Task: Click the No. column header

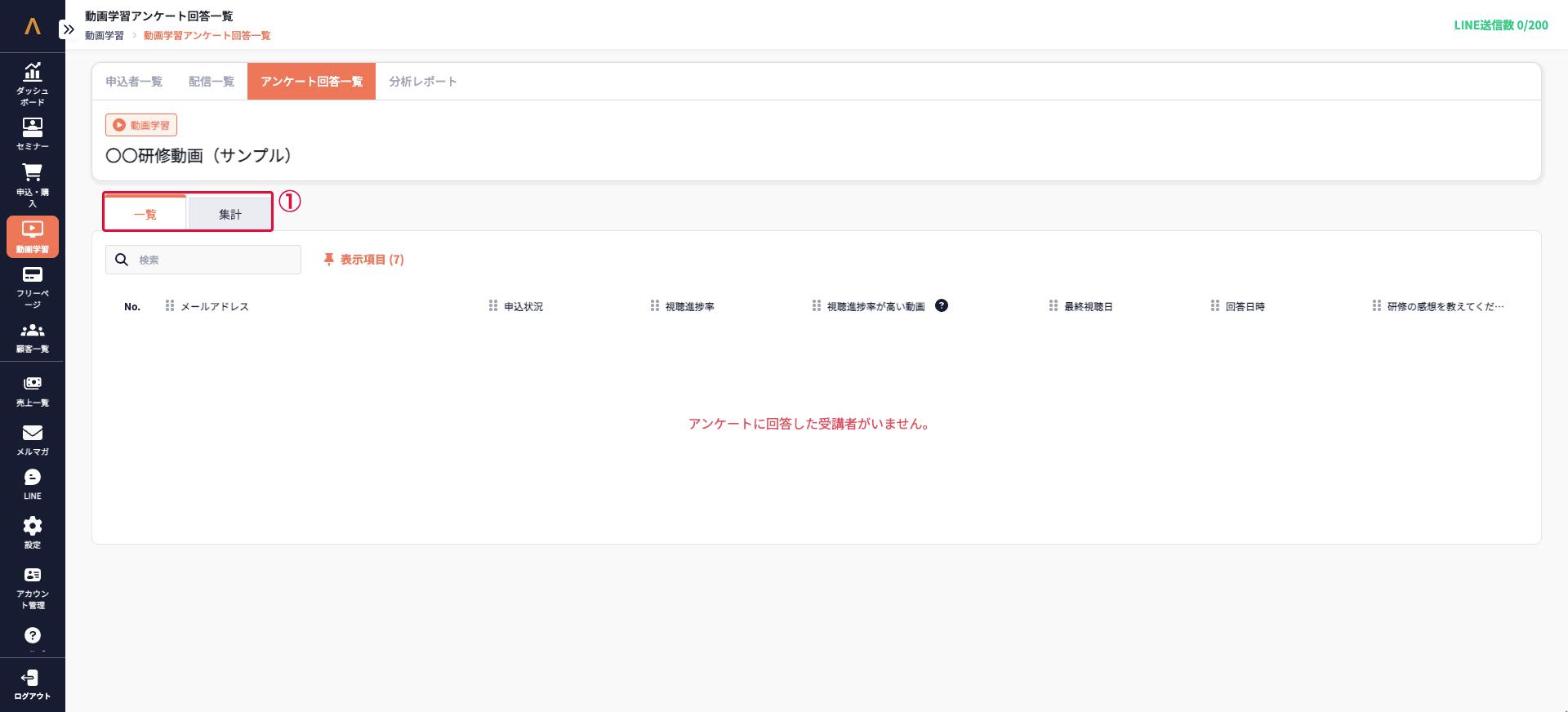Action: click(132, 307)
